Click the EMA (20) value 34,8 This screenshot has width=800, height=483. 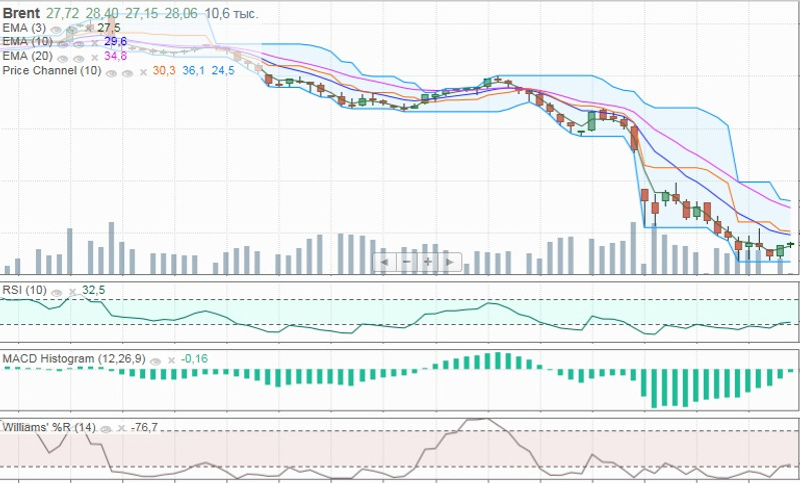point(115,56)
